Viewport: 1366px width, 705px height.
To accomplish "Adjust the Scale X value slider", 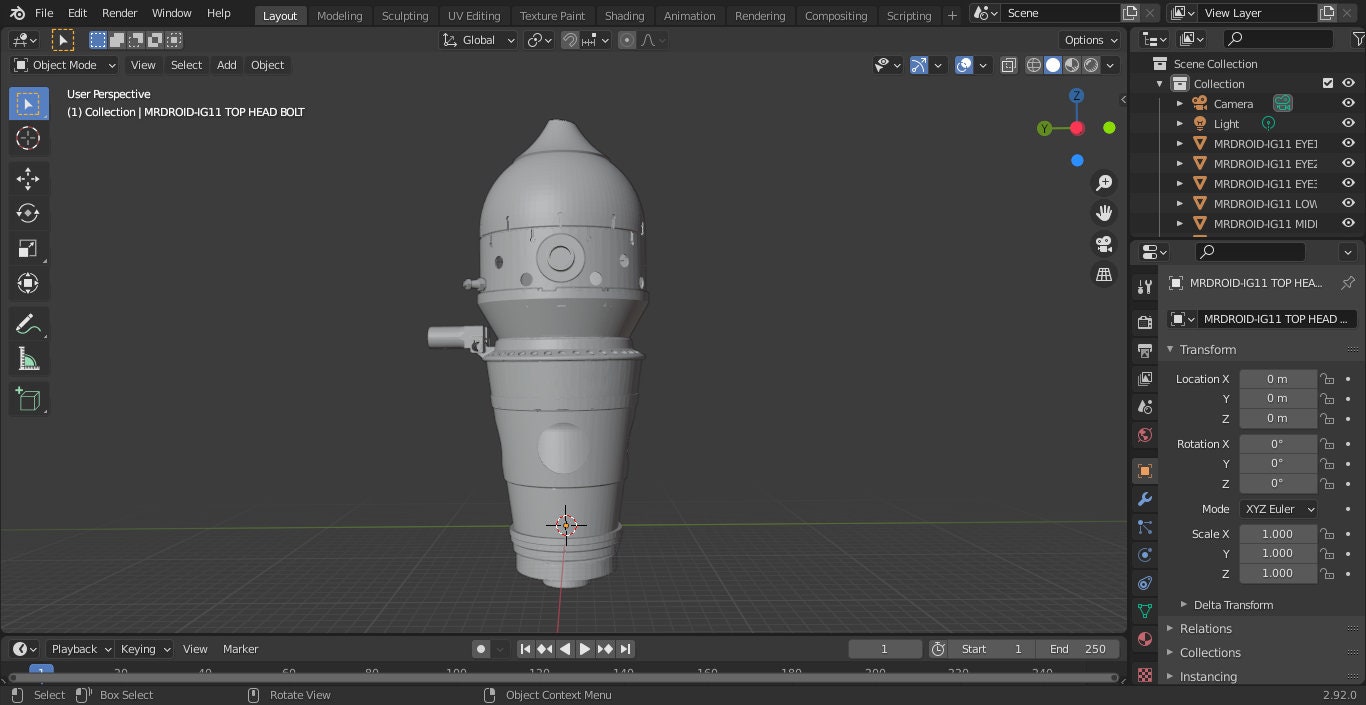I will coord(1278,533).
